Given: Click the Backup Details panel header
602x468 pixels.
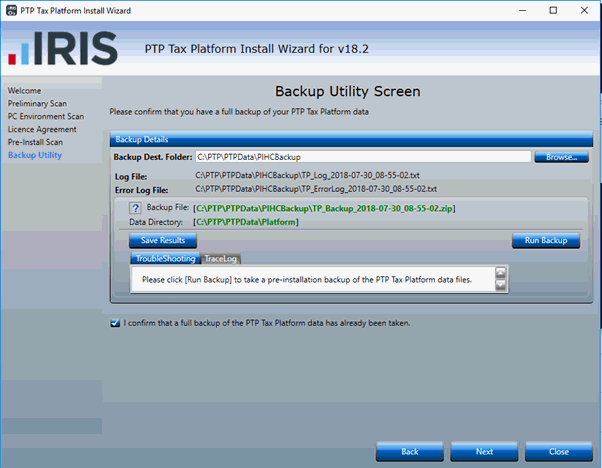Looking at the screenshot, I should click(351, 139).
